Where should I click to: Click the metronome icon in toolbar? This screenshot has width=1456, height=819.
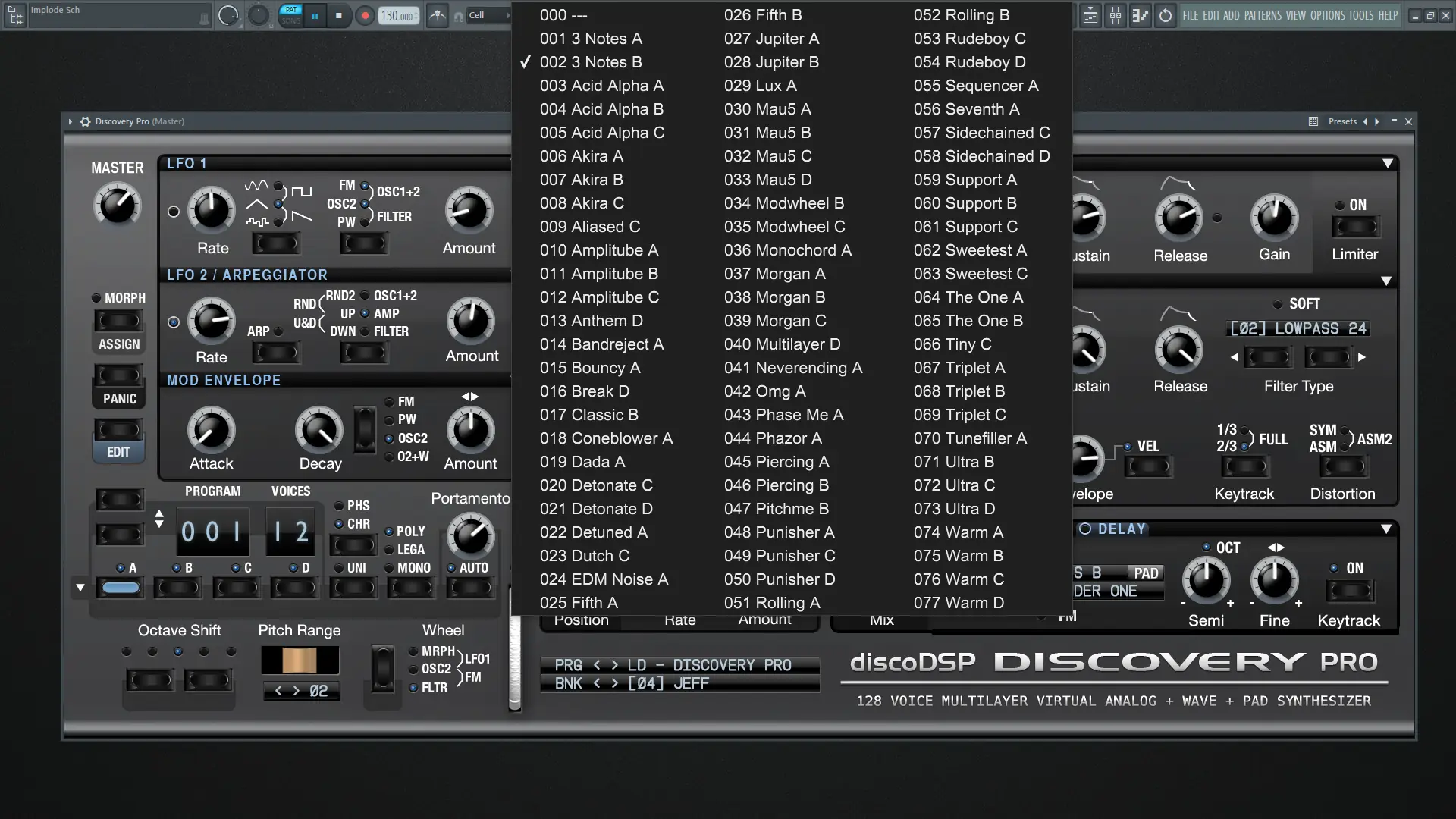tap(438, 15)
